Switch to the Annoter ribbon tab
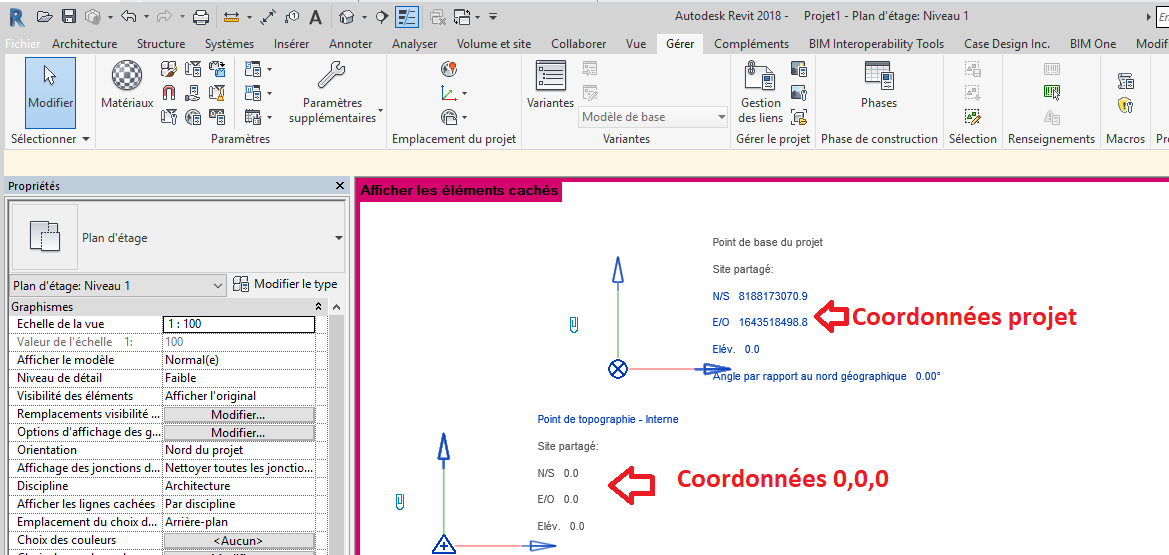This screenshot has width=1169, height=555. pos(350,44)
